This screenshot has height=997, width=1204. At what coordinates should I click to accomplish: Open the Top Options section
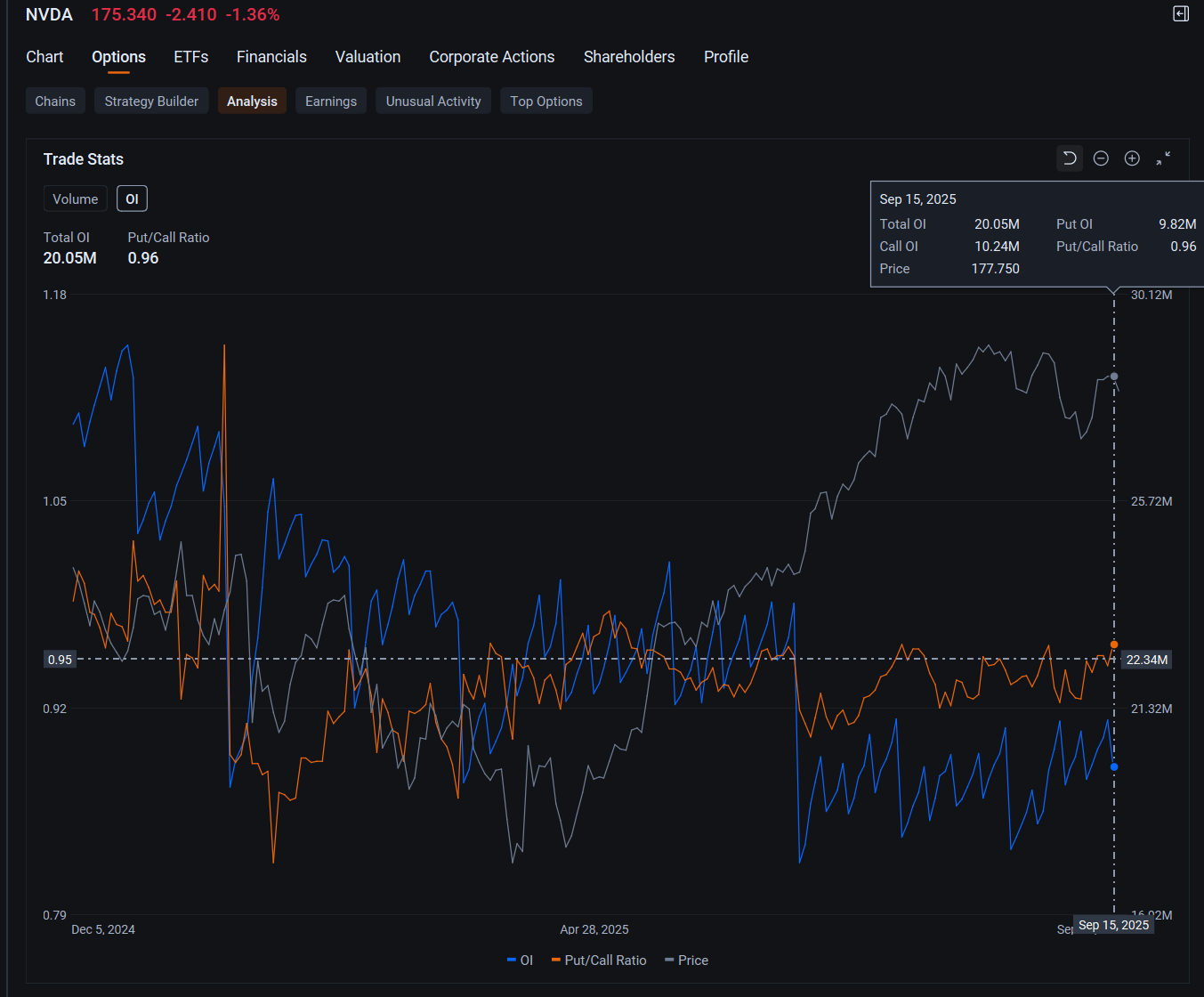(545, 101)
